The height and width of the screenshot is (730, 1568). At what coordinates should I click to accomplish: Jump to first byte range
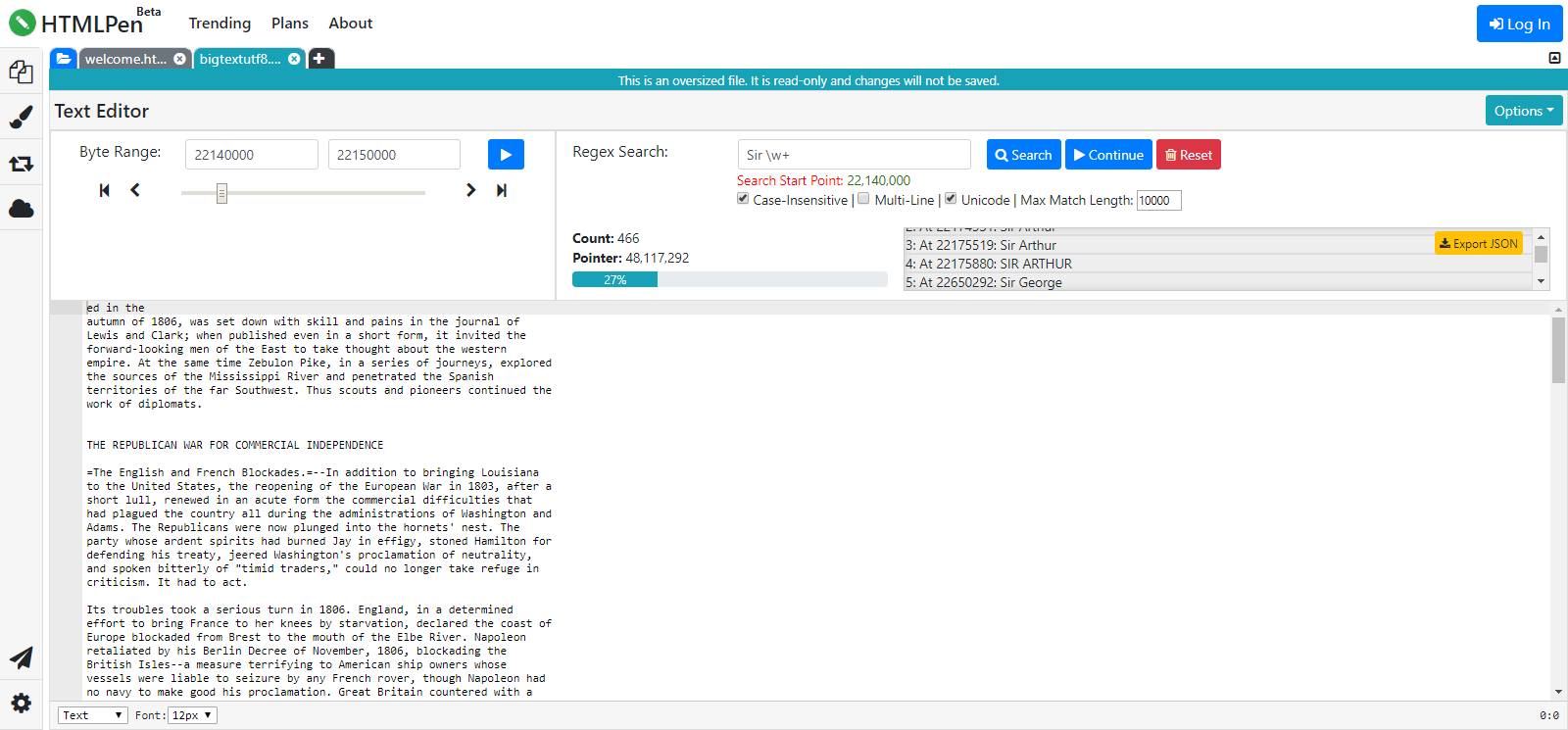point(105,190)
